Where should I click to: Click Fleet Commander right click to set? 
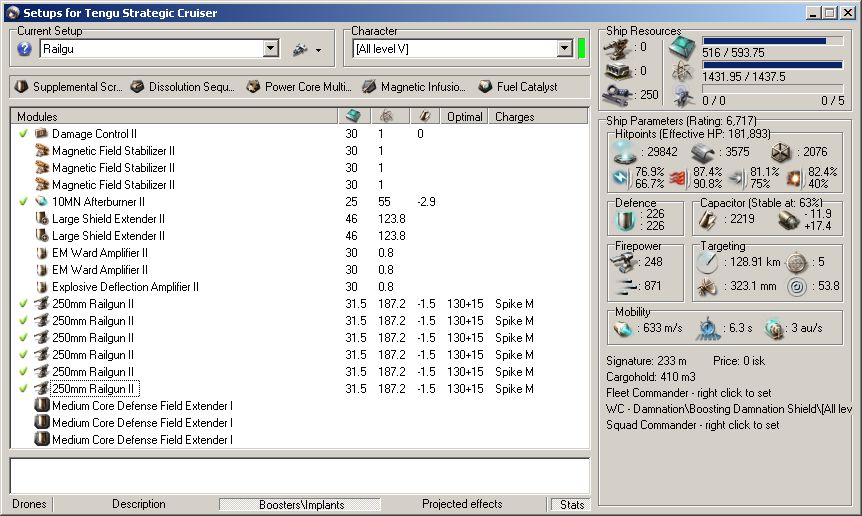click(688, 393)
